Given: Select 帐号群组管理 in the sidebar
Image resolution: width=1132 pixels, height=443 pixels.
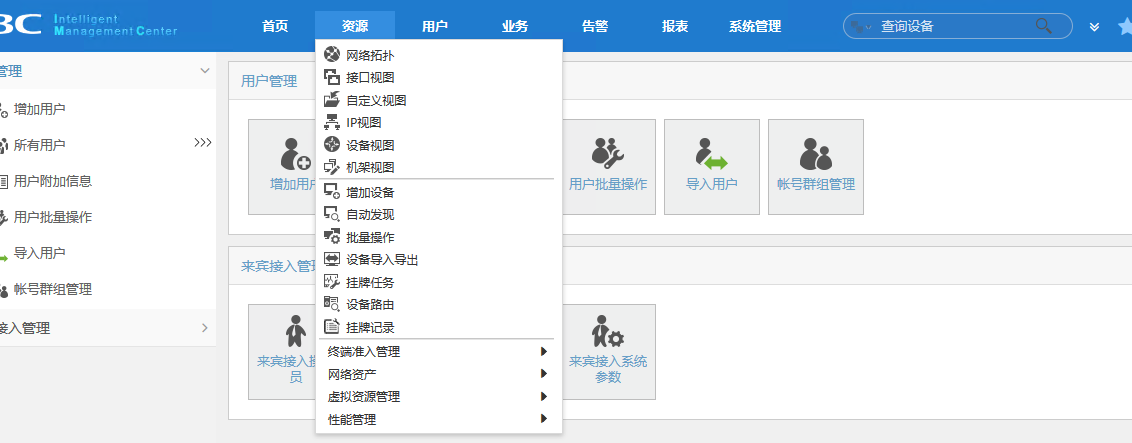Looking at the screenshot, I should pos(53,290).
